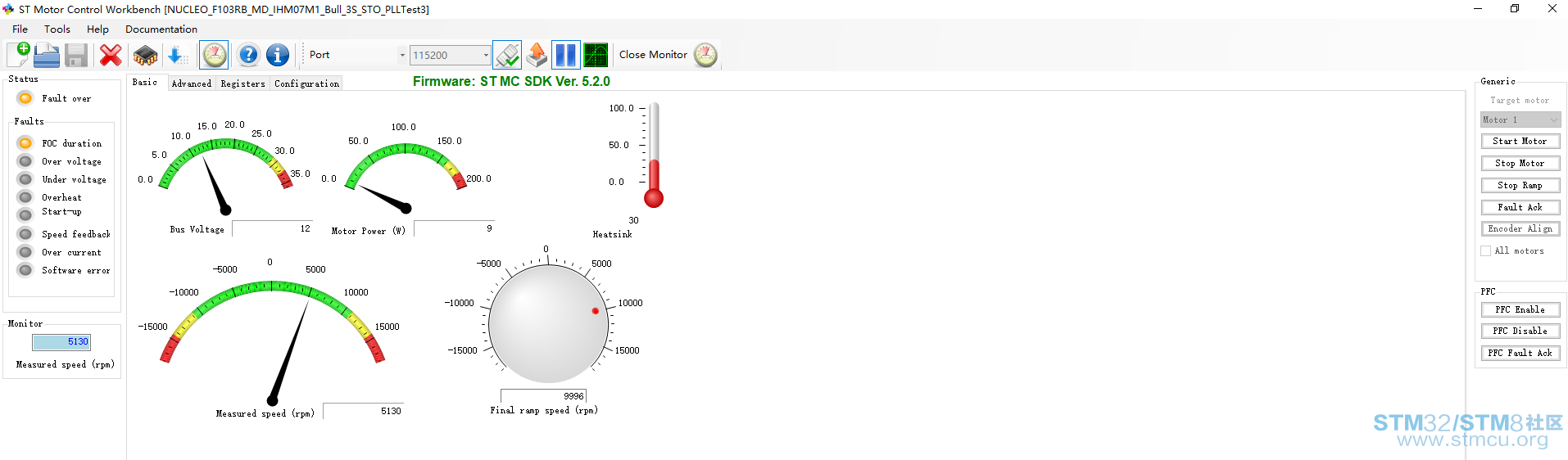The height and width of the screenshot is (460, 1568).
Task: Click the final ramp speed knob
Action: pos(548,323)
